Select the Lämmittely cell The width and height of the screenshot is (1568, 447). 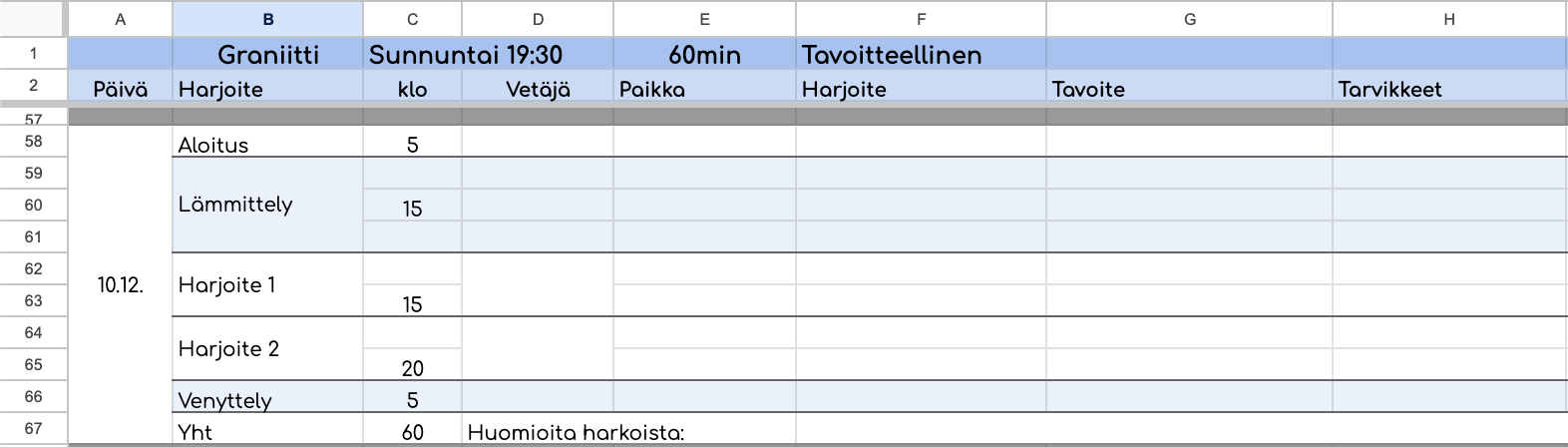click(267, 205)
